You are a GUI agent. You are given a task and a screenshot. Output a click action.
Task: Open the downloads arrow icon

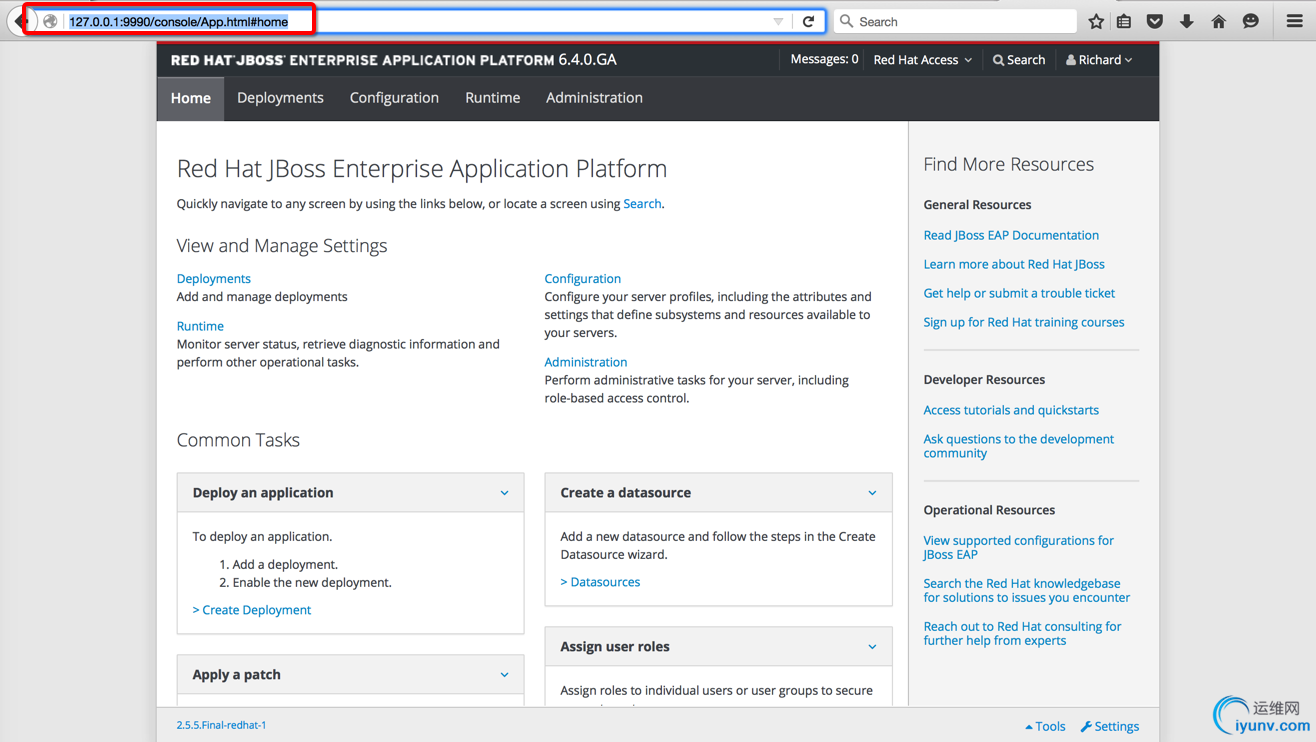[x=1186, y=21]
